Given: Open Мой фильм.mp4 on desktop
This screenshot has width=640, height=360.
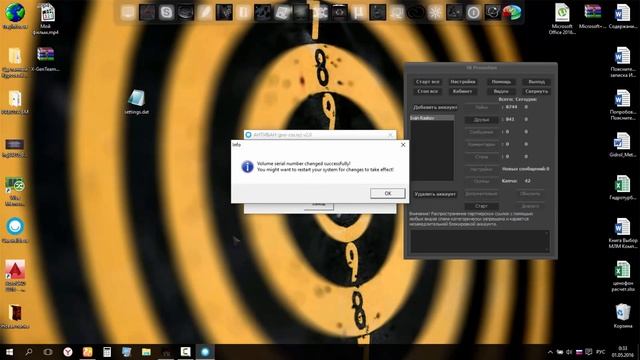Looking at the screenshot, I should point(46,18).
